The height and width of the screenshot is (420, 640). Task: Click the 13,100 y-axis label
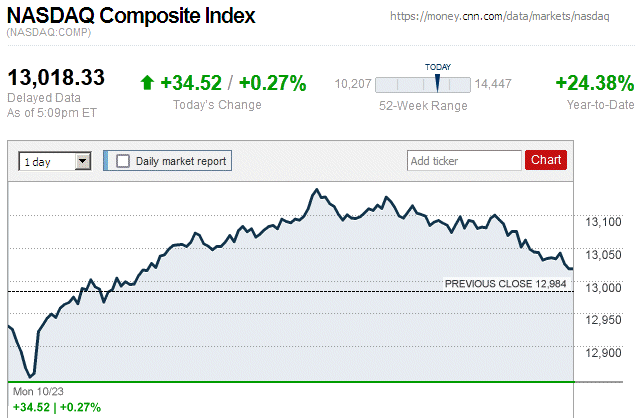tap(602, 221)
